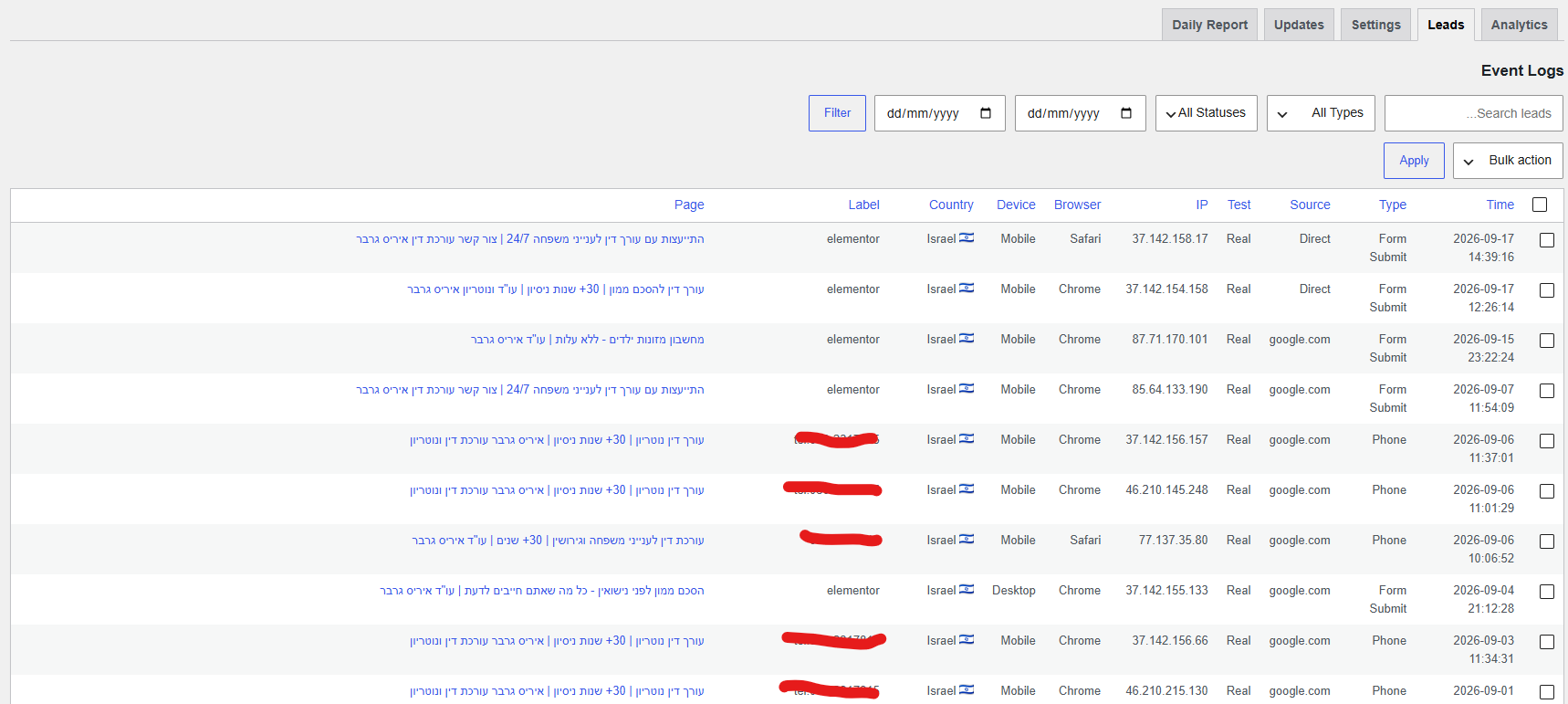
Task: Tick the checkbox on the 10:06:52 phone lead
Action: 1547,541
